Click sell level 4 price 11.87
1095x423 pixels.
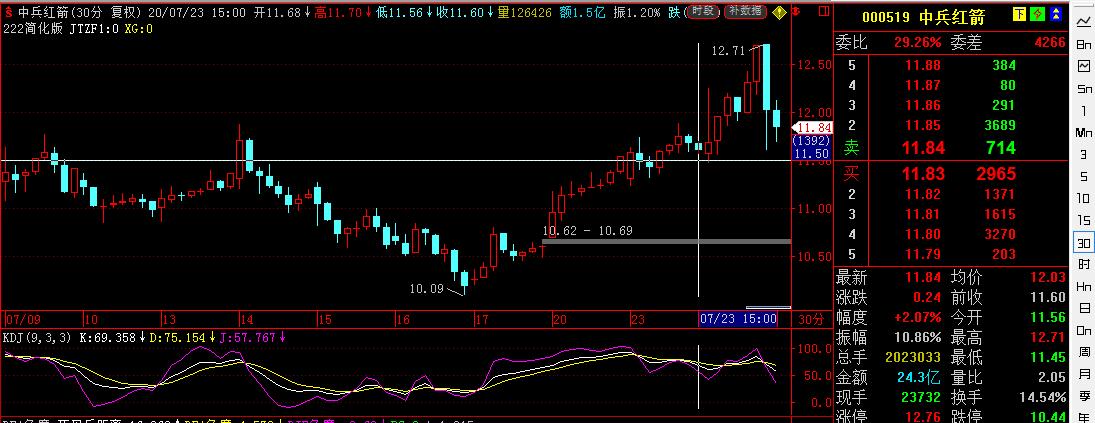point(923,86)
